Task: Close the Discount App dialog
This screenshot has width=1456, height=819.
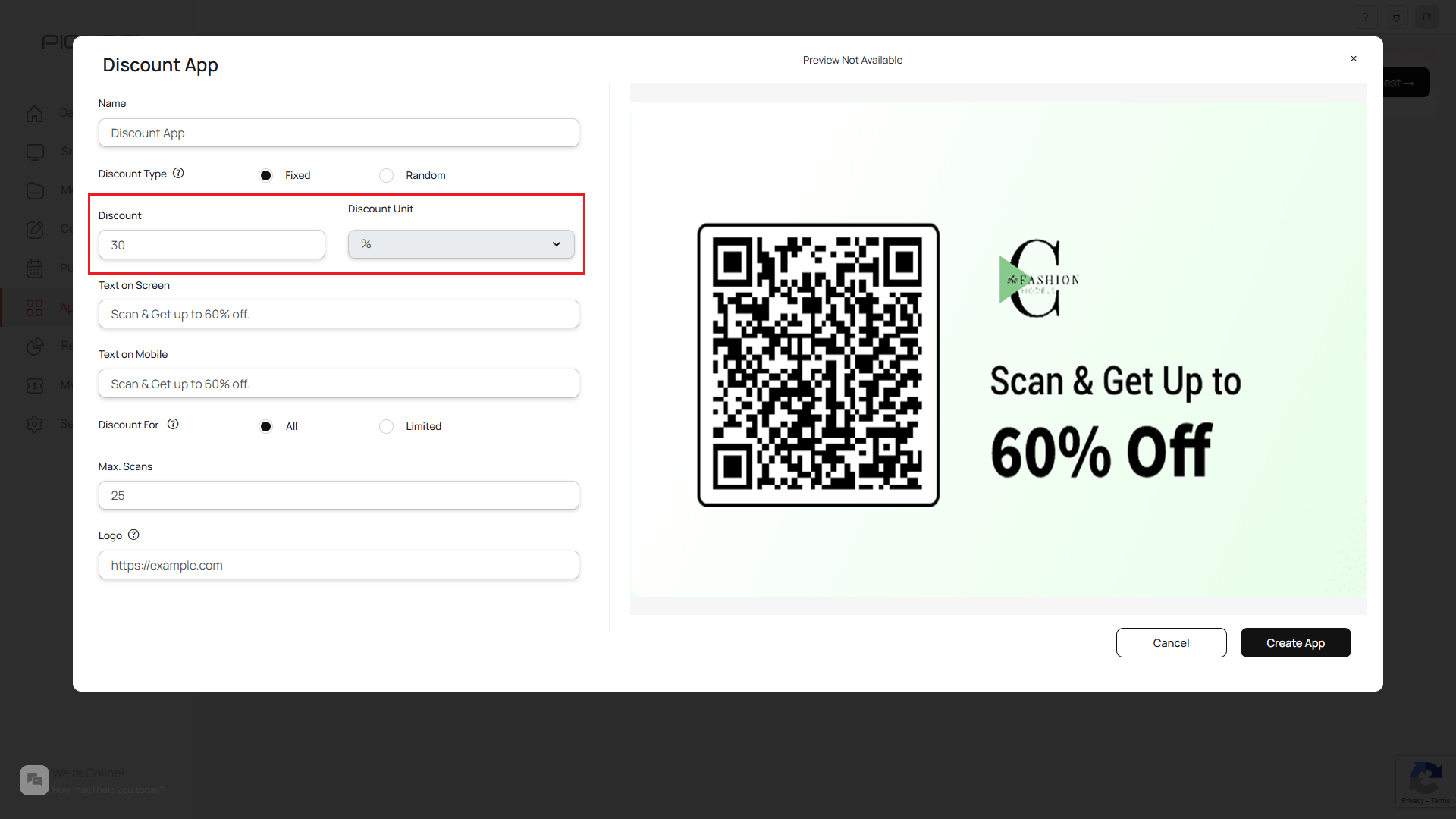Action: tap(1354, 58)
